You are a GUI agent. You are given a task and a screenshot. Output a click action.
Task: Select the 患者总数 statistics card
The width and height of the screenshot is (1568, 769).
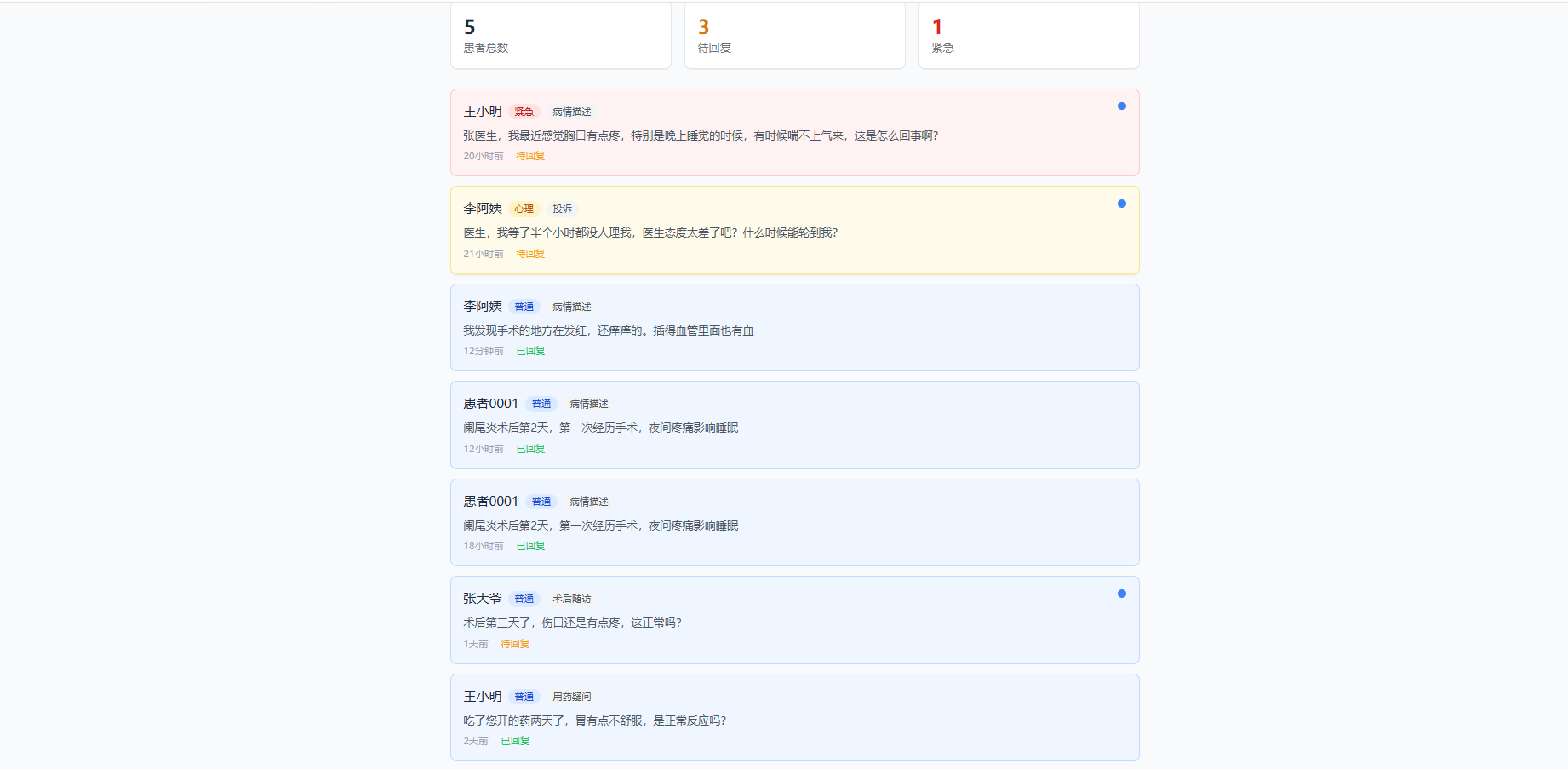(x=560, y=36)
